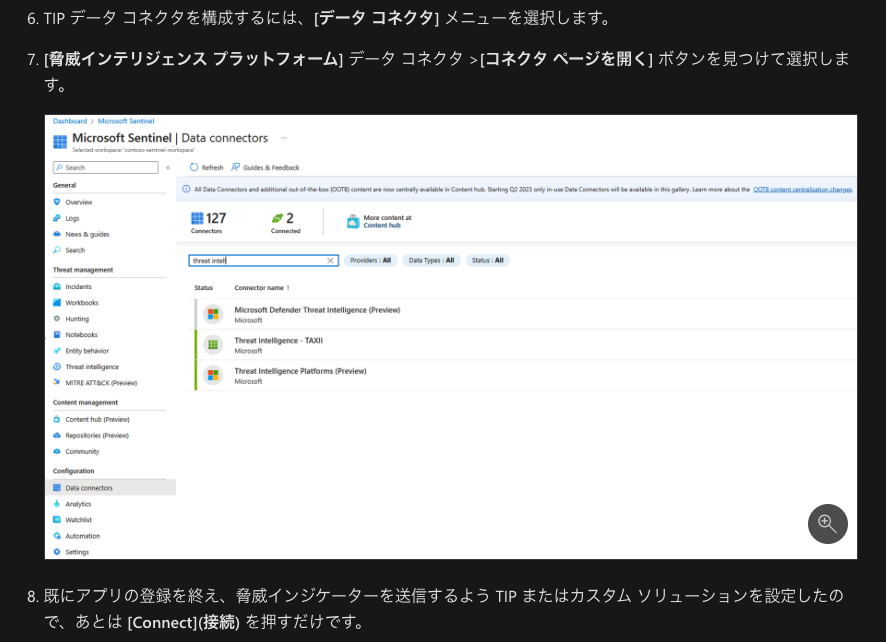Open the OOTB content centralization changes link
Image resolution: width=886 pixels, height=642 pixels.
pos(803,189)
